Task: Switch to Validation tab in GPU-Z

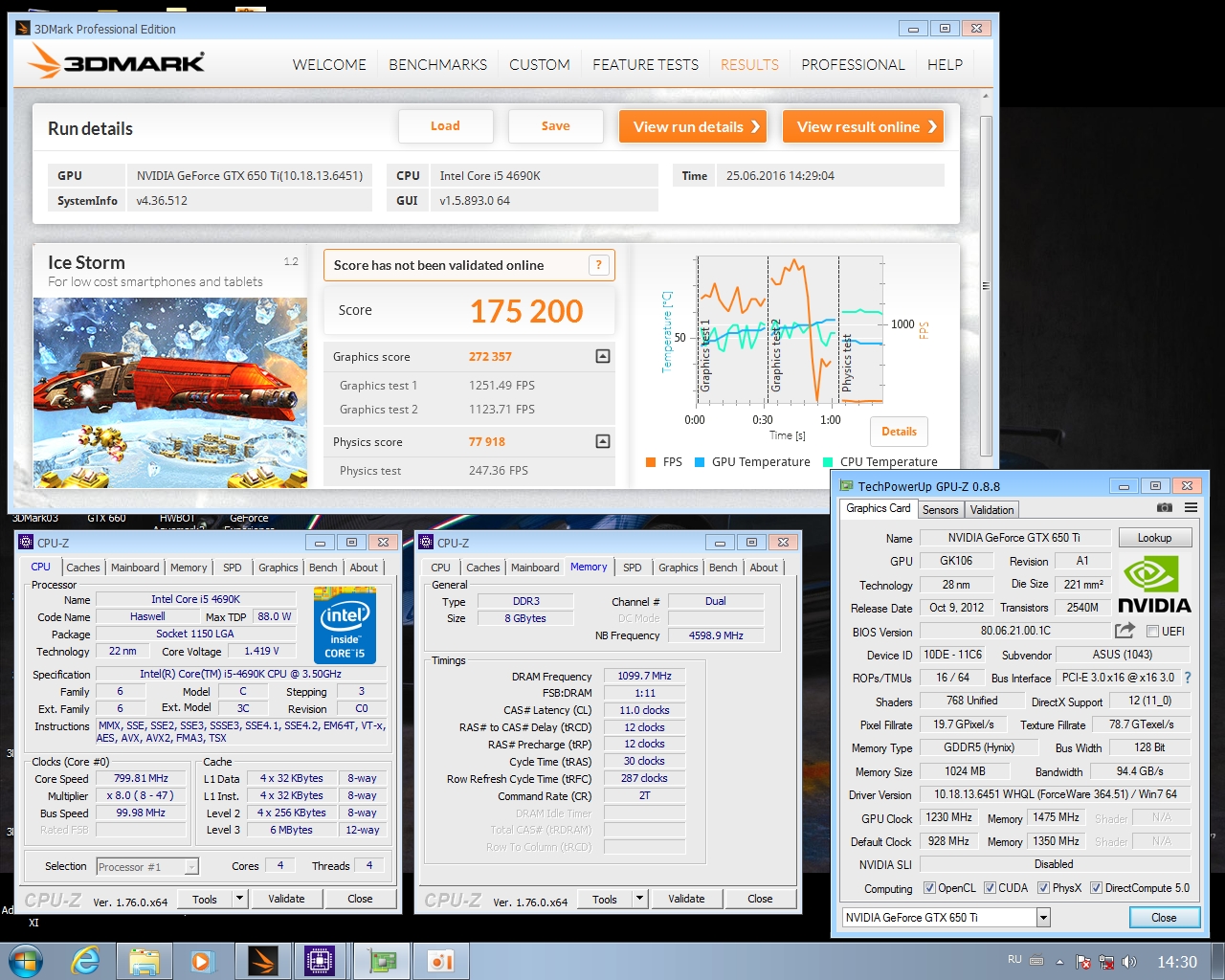Action: click(991, 510)
